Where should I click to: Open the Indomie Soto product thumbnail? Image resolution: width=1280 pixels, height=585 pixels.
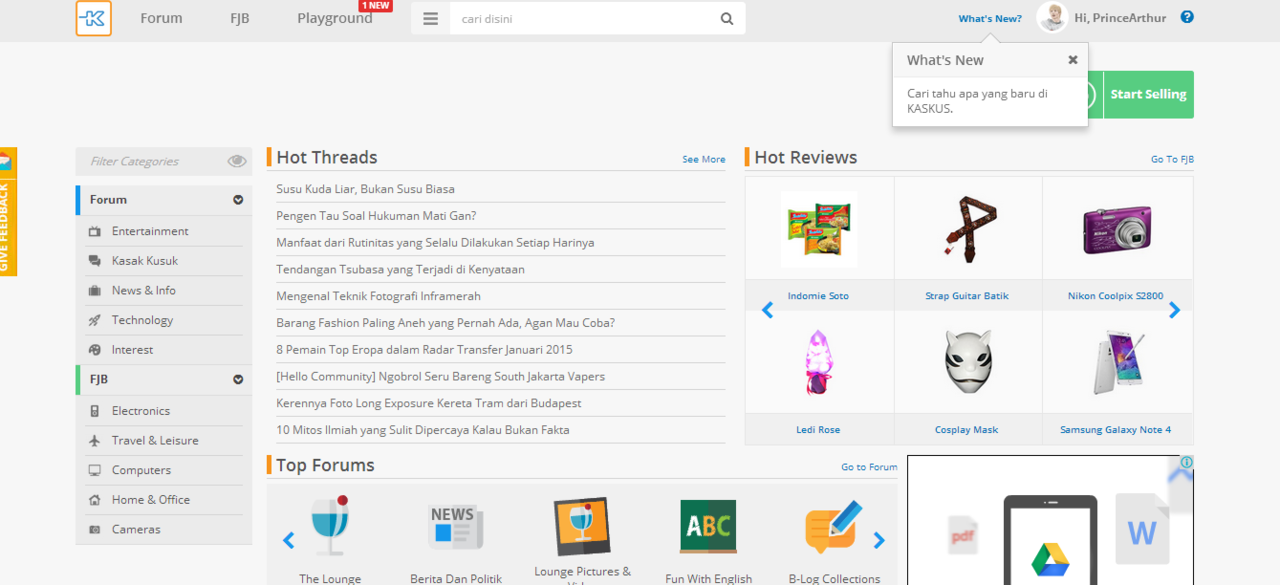pos(819,229)
